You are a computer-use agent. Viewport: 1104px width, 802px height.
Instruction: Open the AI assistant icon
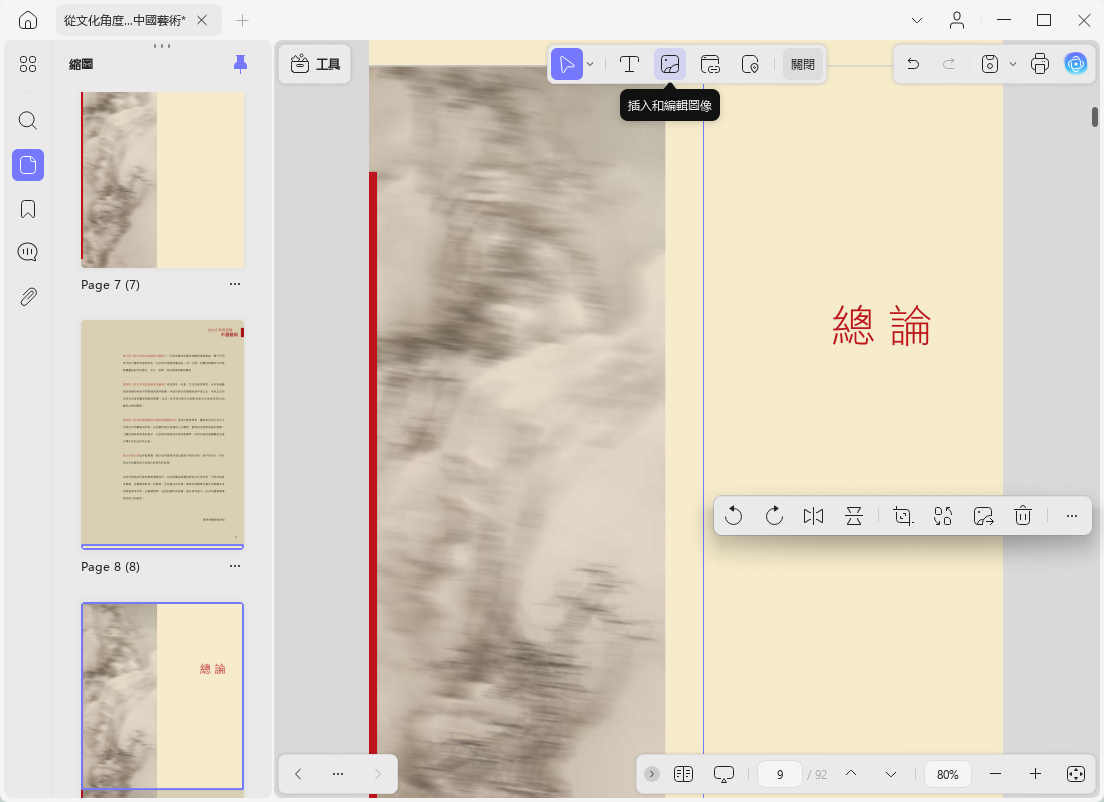(1076, 64)
